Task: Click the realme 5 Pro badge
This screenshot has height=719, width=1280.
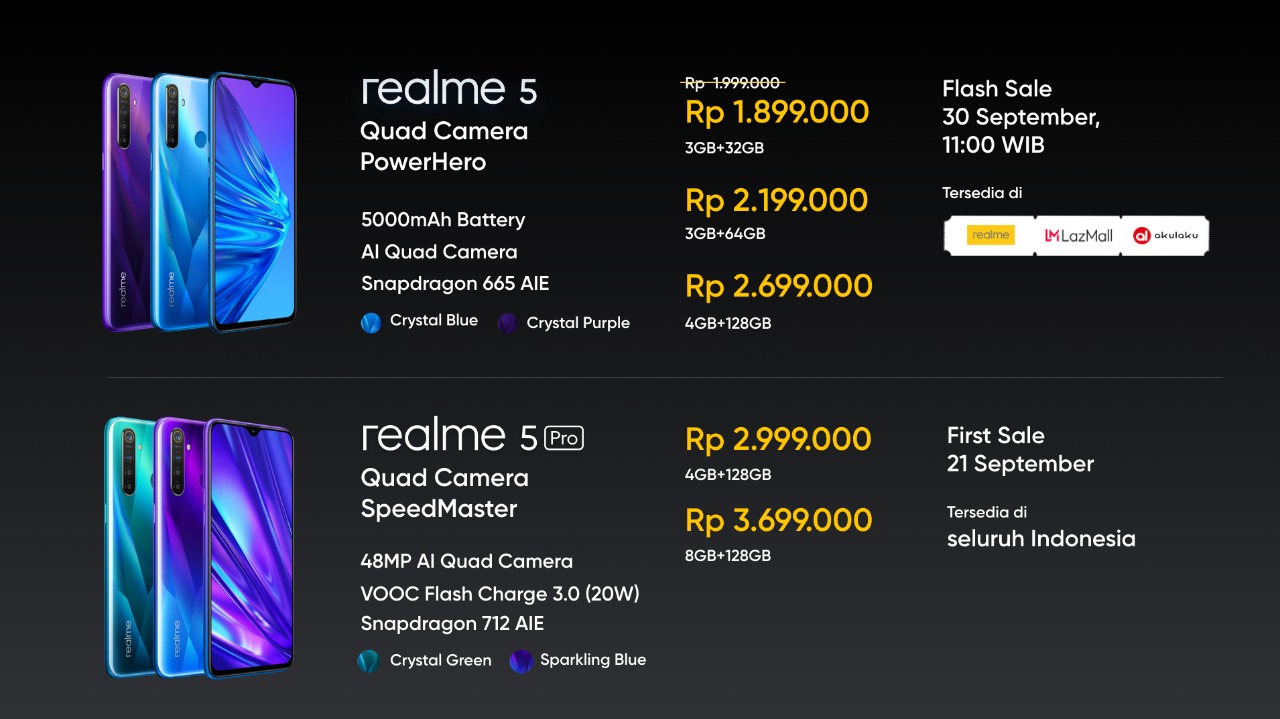Action: click(565, 437)
